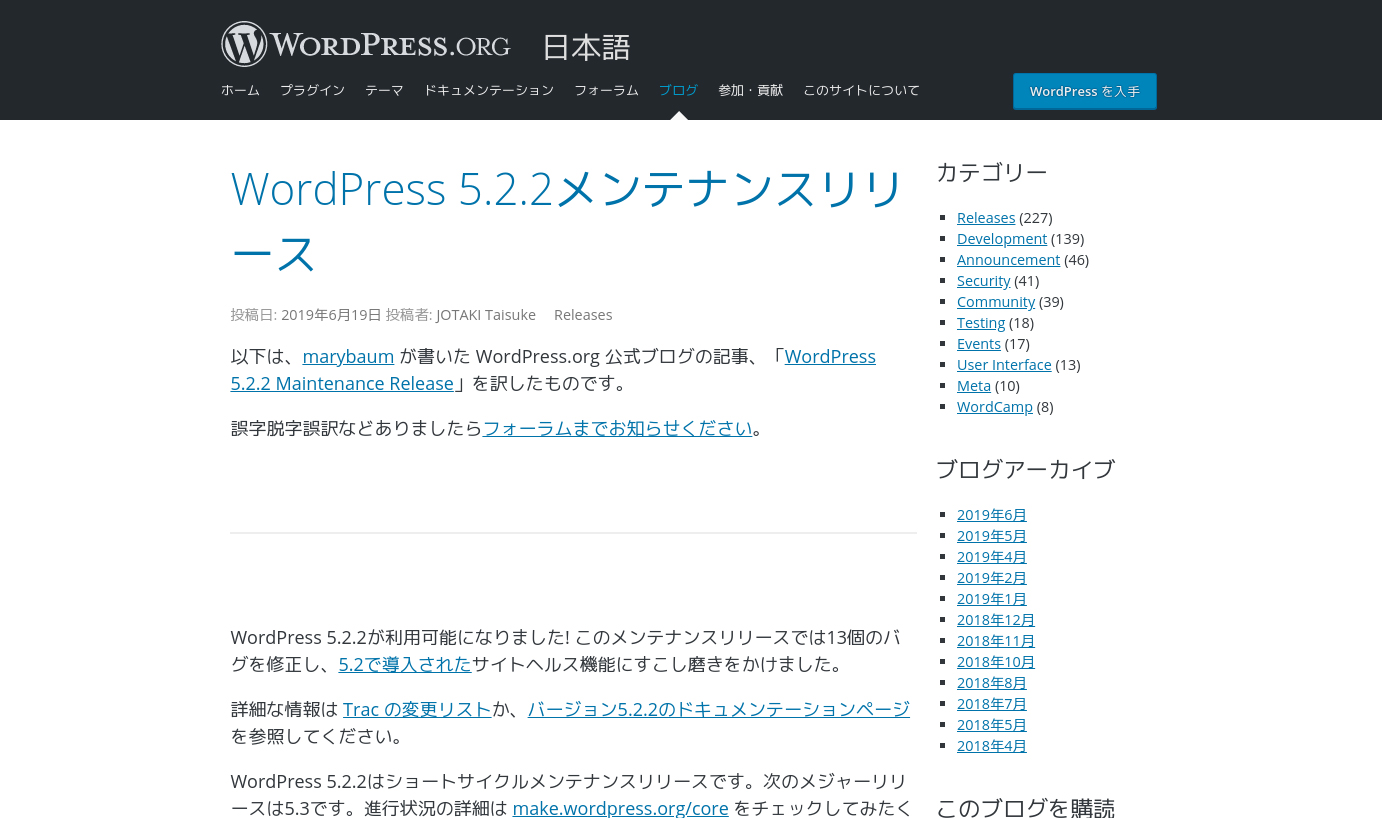This screenshot has width=1382, height=818.
Task: Open the Announcement category
Action: 1008,260
